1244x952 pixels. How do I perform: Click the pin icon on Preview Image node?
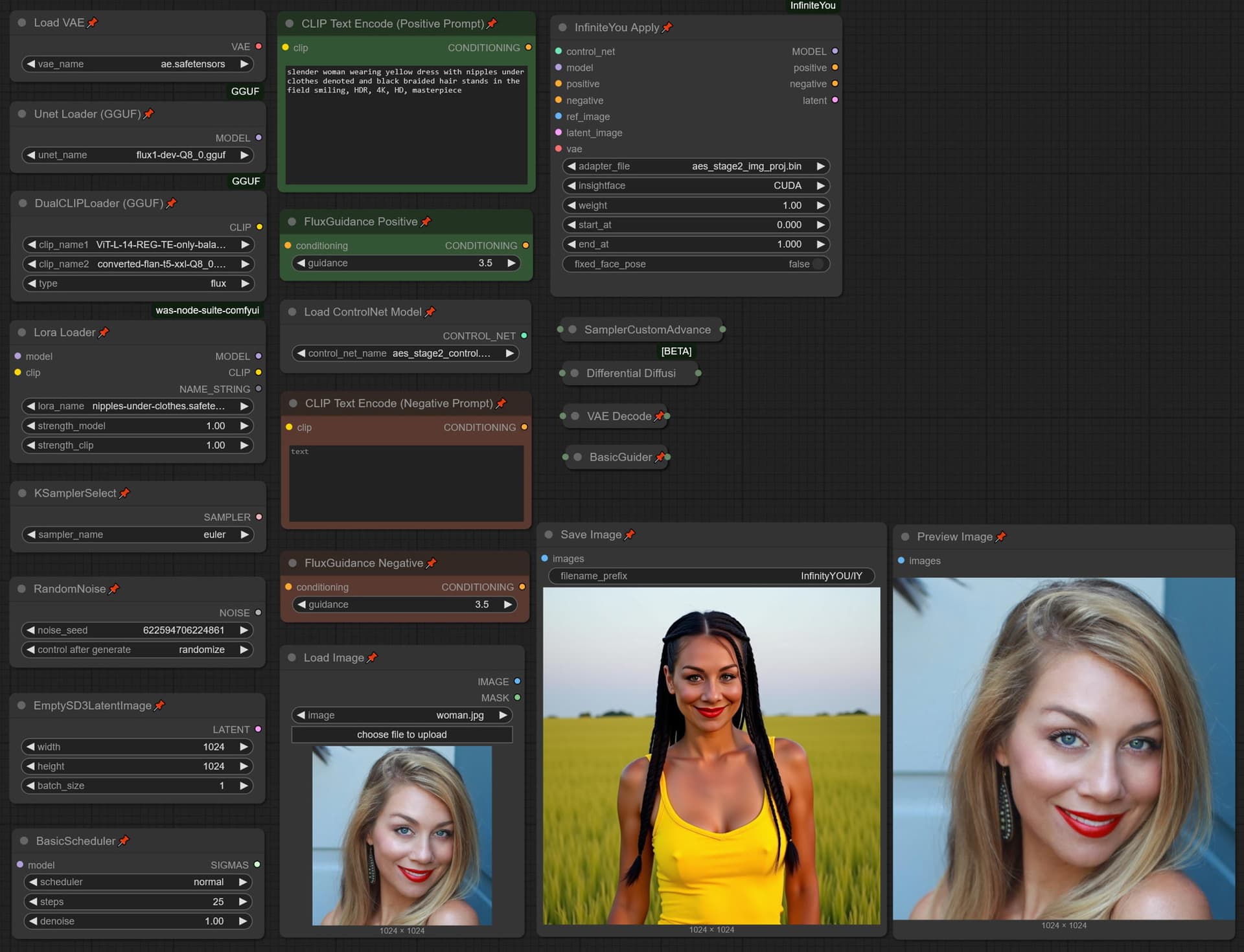coord(1001,537)
